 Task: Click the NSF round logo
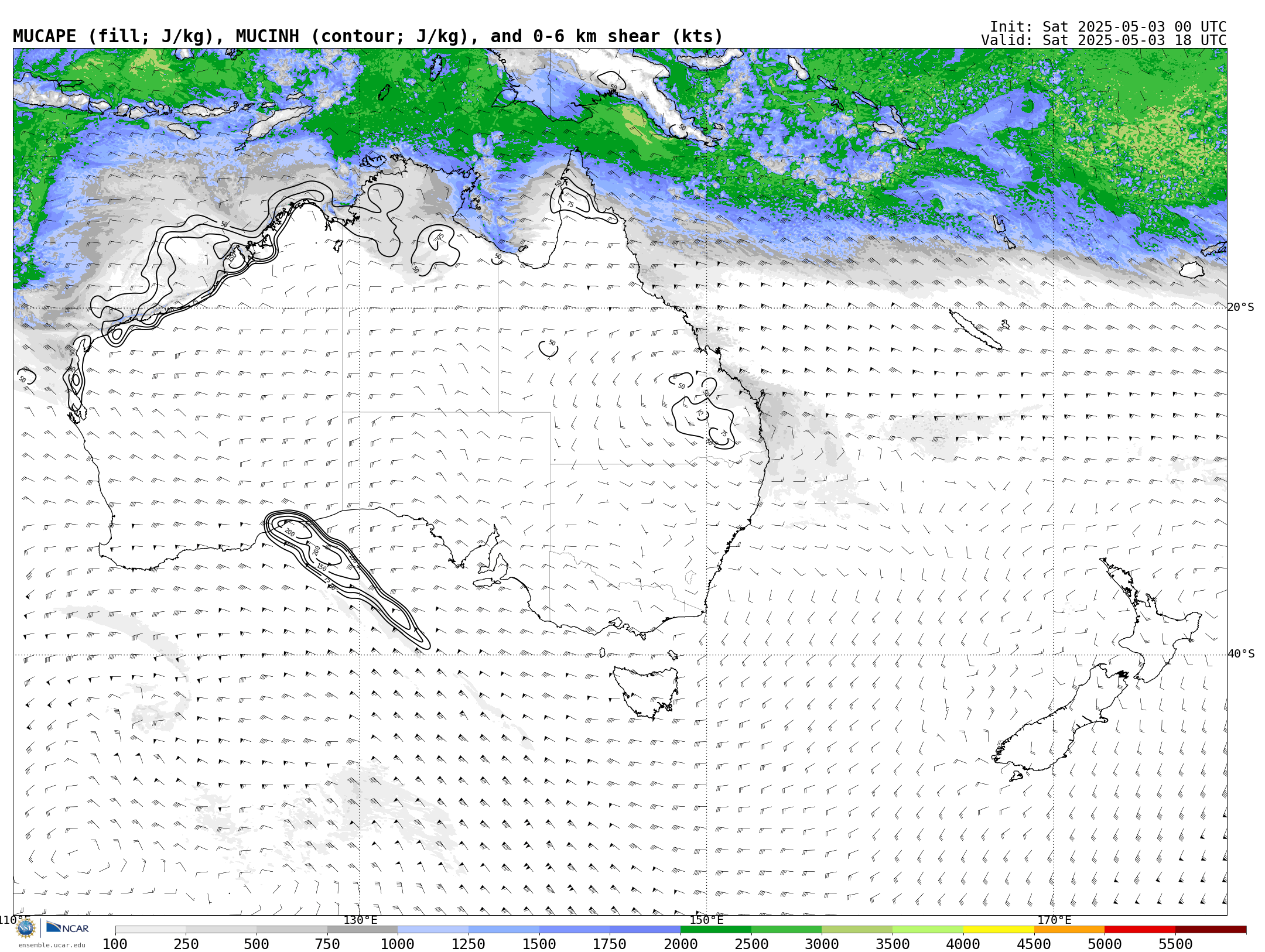(x=26, y=928)
